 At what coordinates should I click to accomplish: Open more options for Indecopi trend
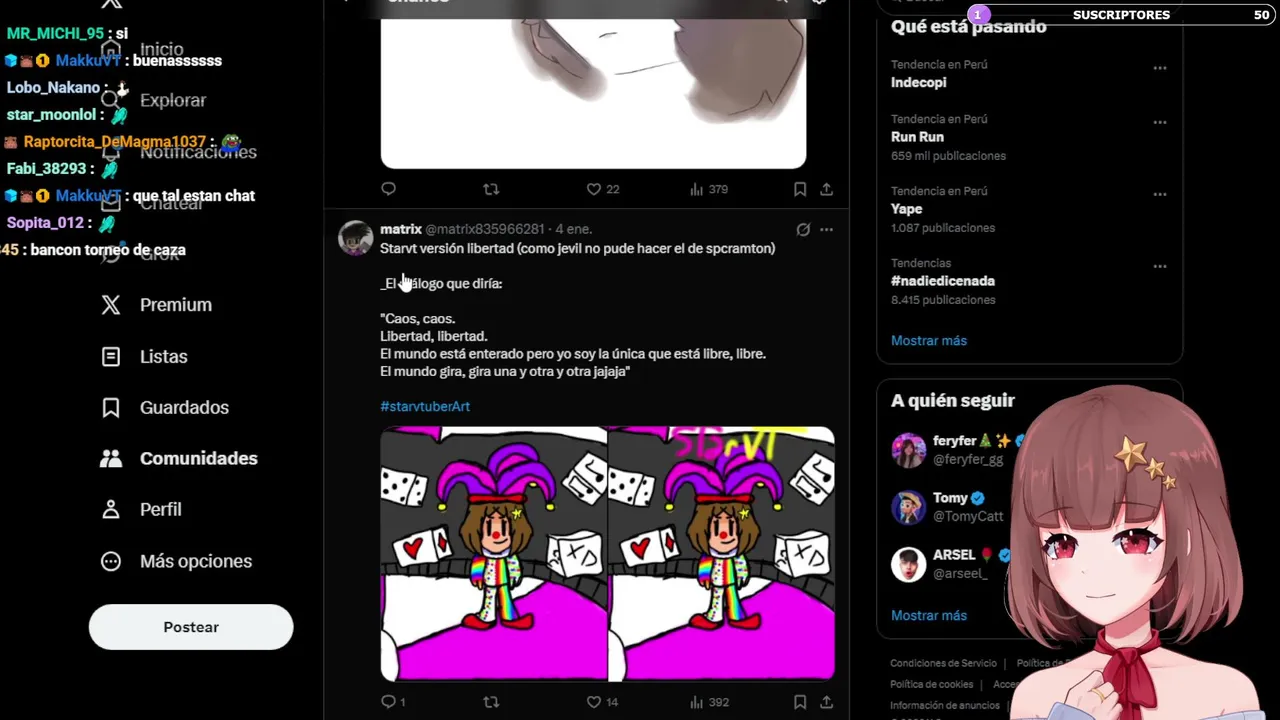coord(1160,68)
